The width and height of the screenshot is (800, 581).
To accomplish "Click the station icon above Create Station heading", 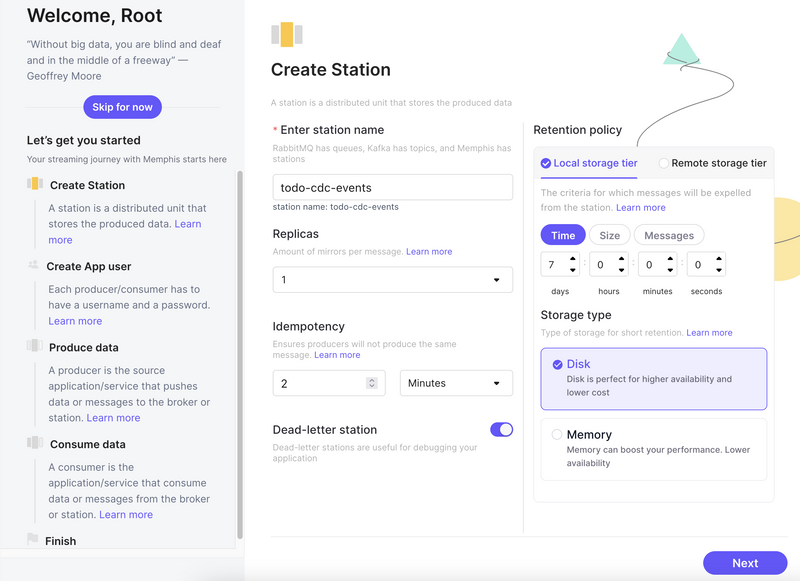I will coord(287,35).
